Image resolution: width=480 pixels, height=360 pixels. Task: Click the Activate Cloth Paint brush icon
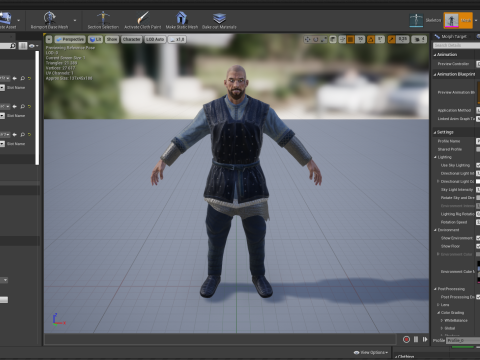point(143,18)
